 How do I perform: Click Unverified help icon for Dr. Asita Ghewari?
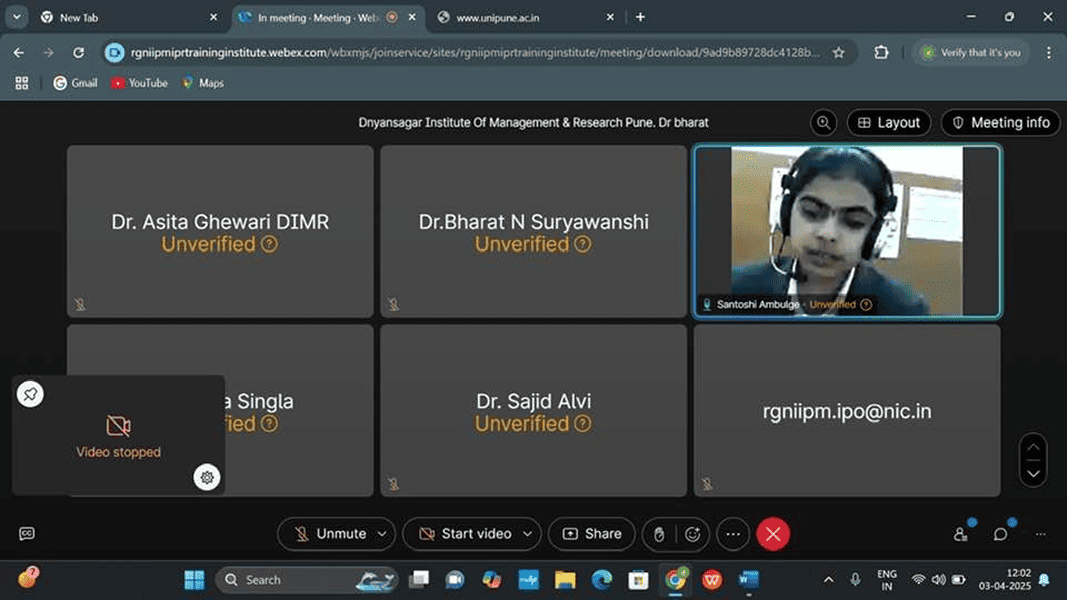[269, 244]
